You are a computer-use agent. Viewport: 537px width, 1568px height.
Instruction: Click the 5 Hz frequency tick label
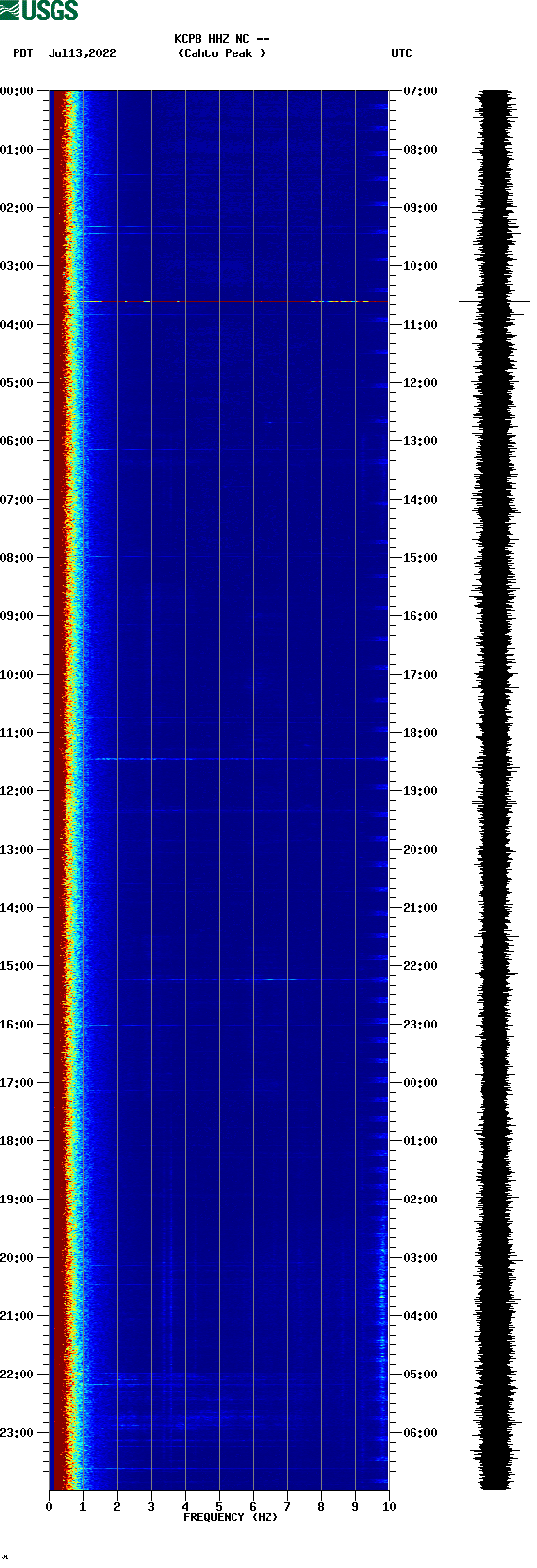pyautogui.click(x=219, y=1507)
